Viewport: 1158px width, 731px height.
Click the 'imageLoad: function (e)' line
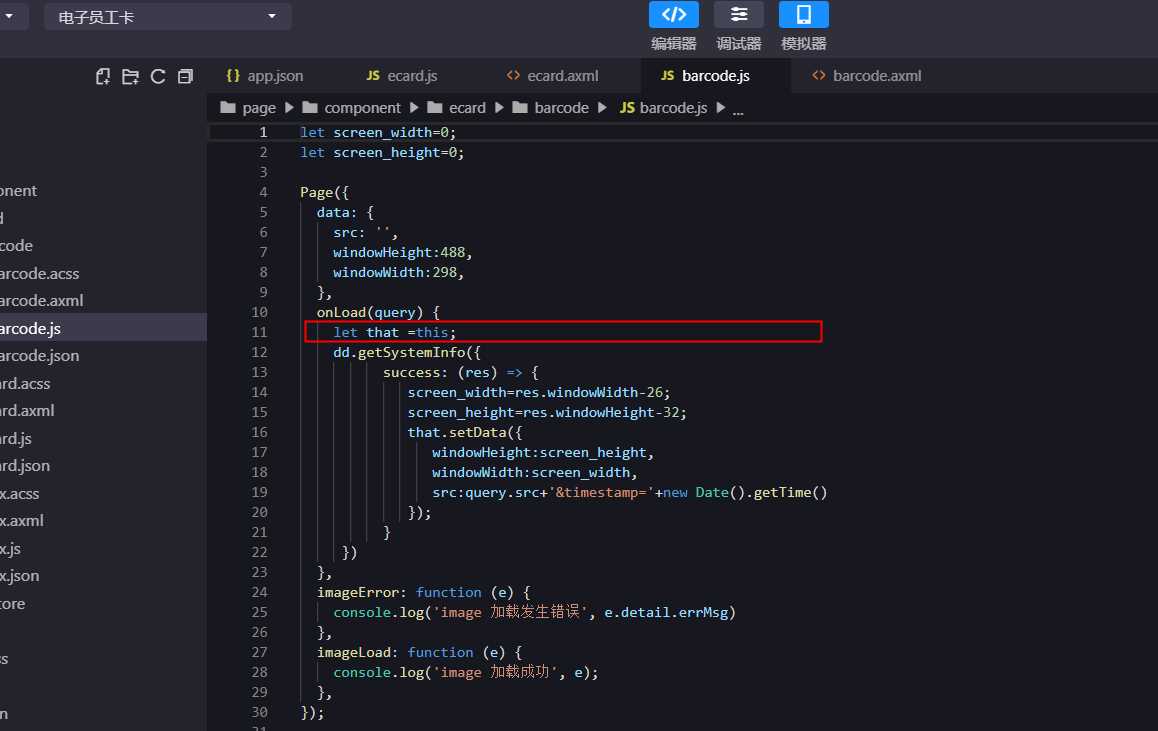point(419,652)
